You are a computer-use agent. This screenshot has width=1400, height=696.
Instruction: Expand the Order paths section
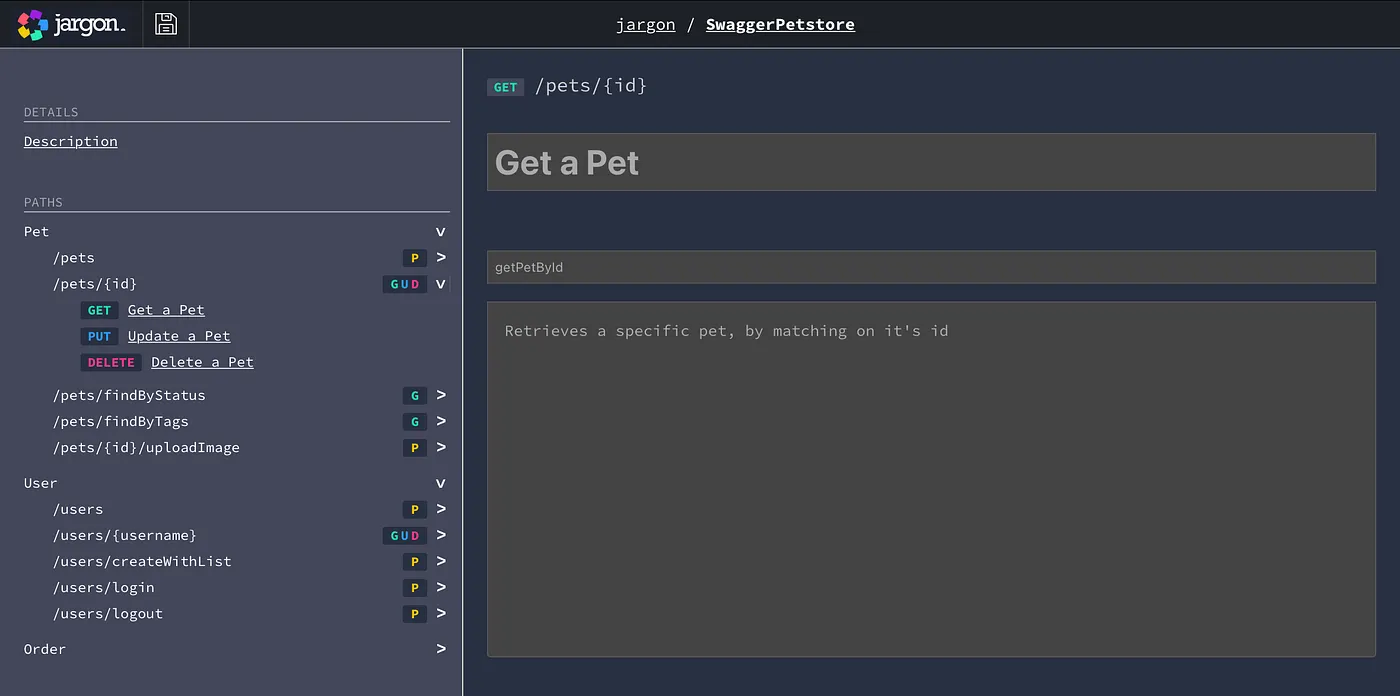coord(440,648)
